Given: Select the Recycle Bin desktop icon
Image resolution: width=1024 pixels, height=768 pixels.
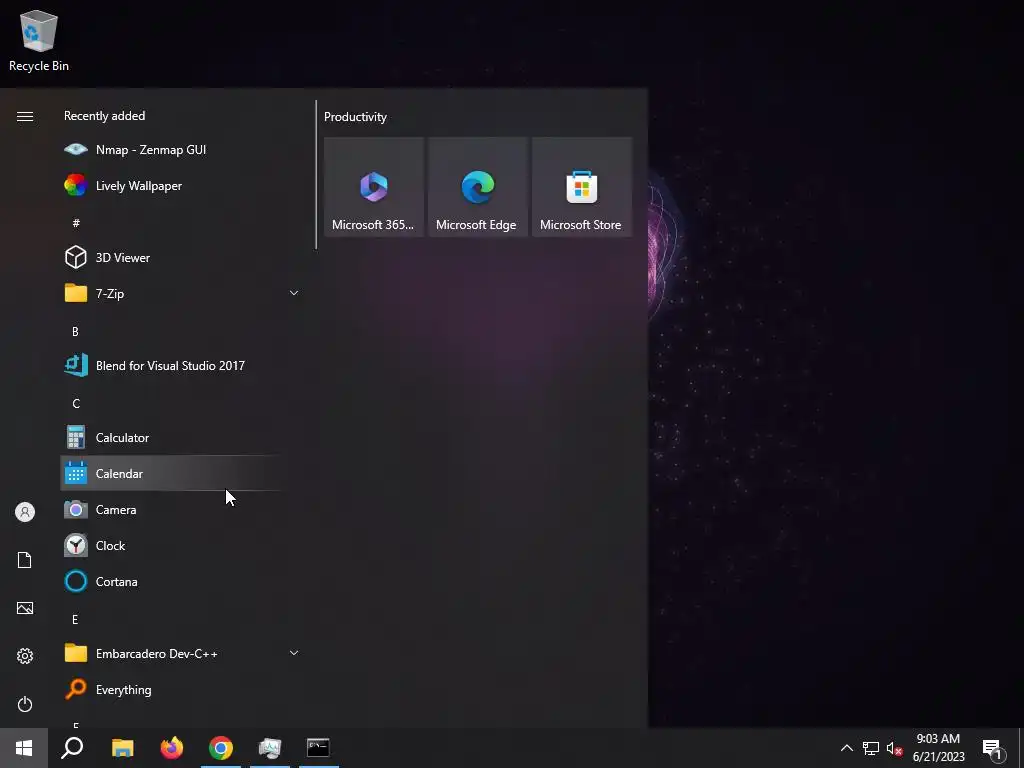Looking at the screenshot, I should (x=39, y=40).
